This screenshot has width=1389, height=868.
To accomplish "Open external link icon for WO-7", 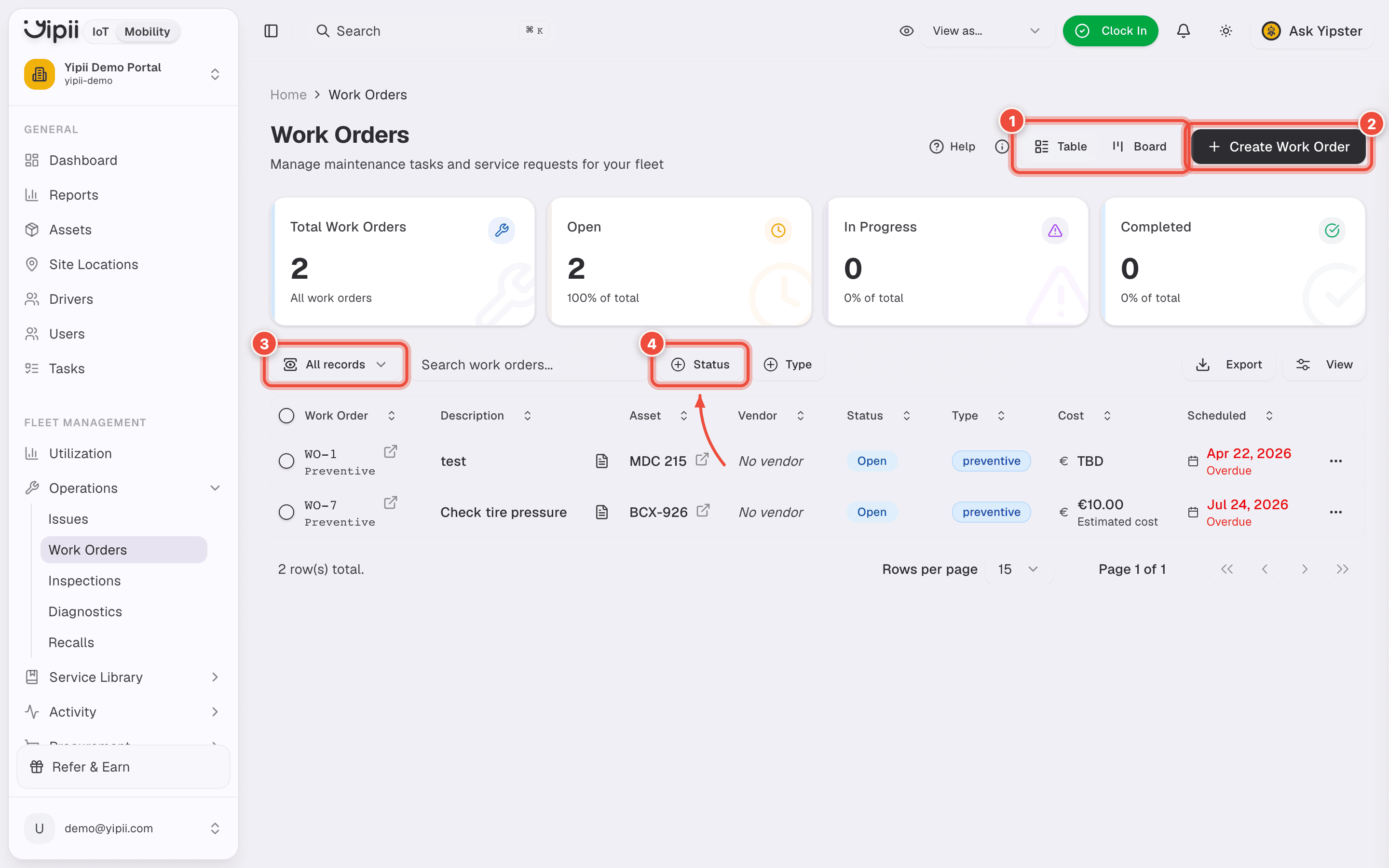I will point(390,503).
